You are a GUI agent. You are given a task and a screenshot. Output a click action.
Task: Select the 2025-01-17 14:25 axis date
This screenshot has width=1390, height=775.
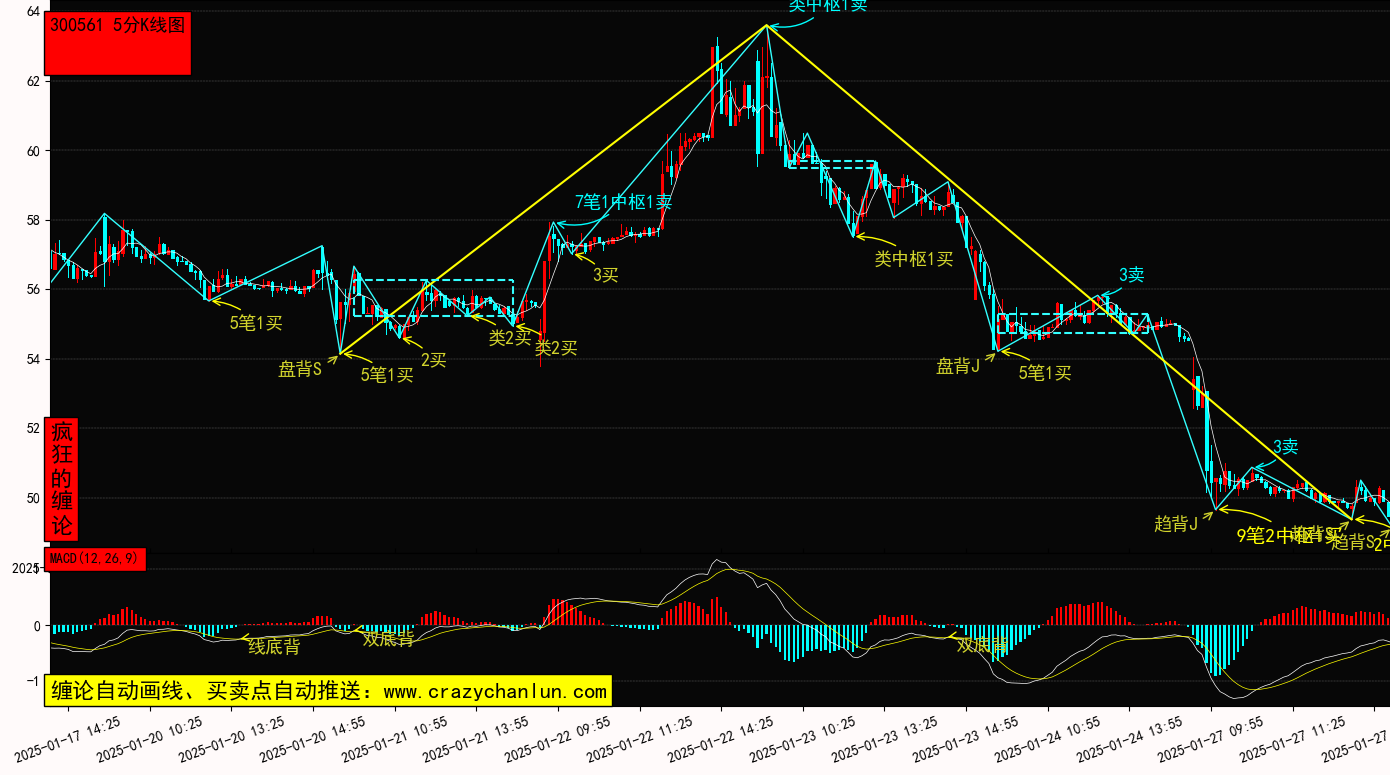tap(68, 738)
